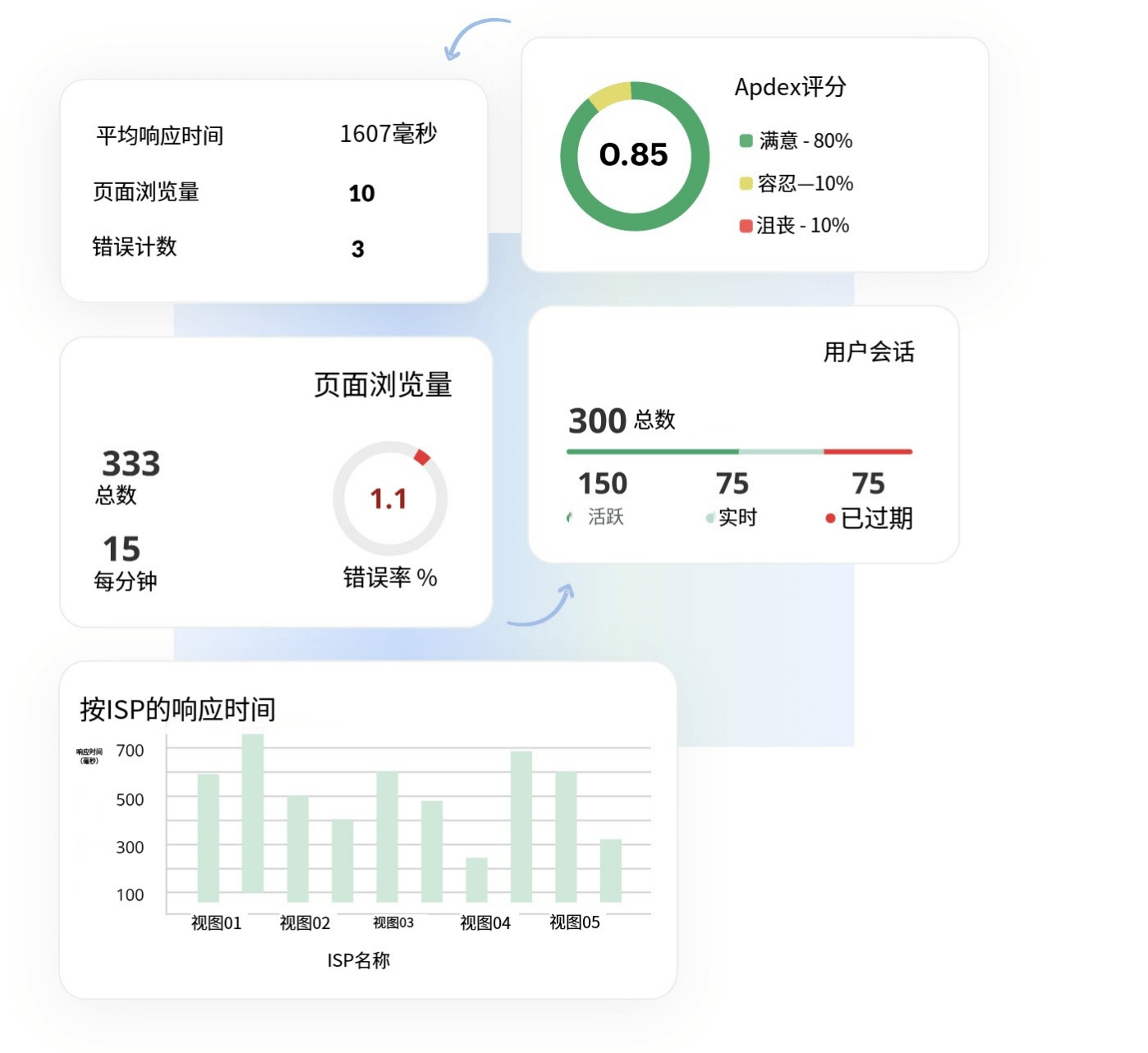The height and width of the screenshot is (1053, 1148).
Task: Switch to the 视图02 ISP tab
Action: (x=305, y=923)
